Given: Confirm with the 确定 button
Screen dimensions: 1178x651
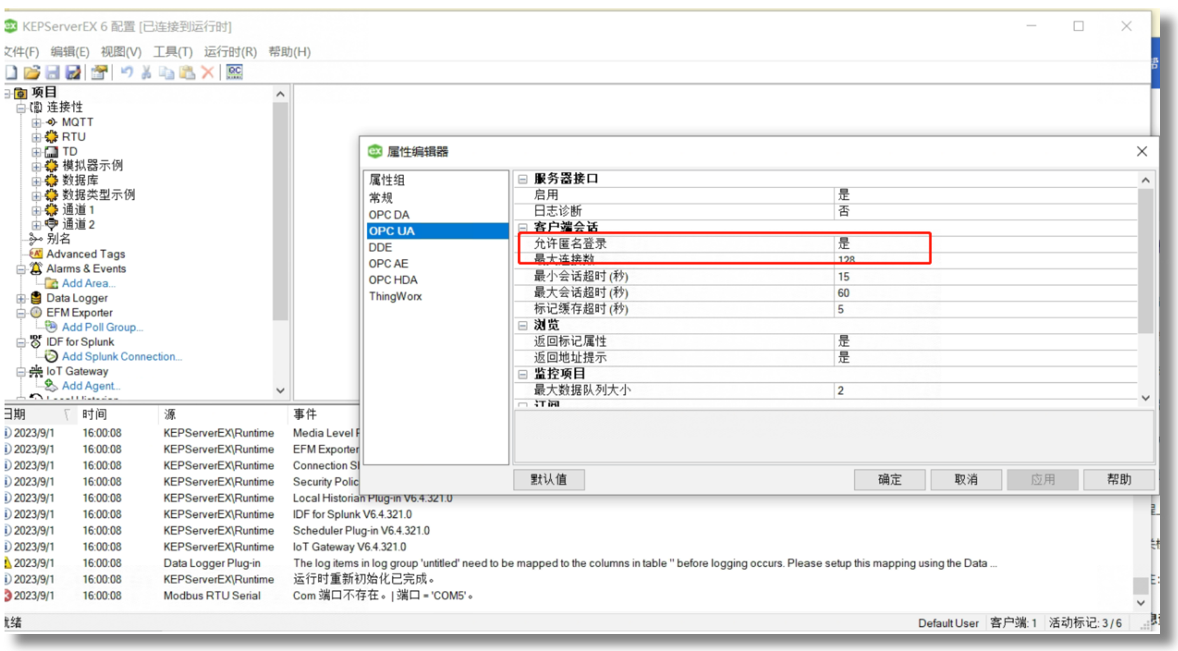Looking at the screenshot, I should pyautogui.click(x=890, y=479).
